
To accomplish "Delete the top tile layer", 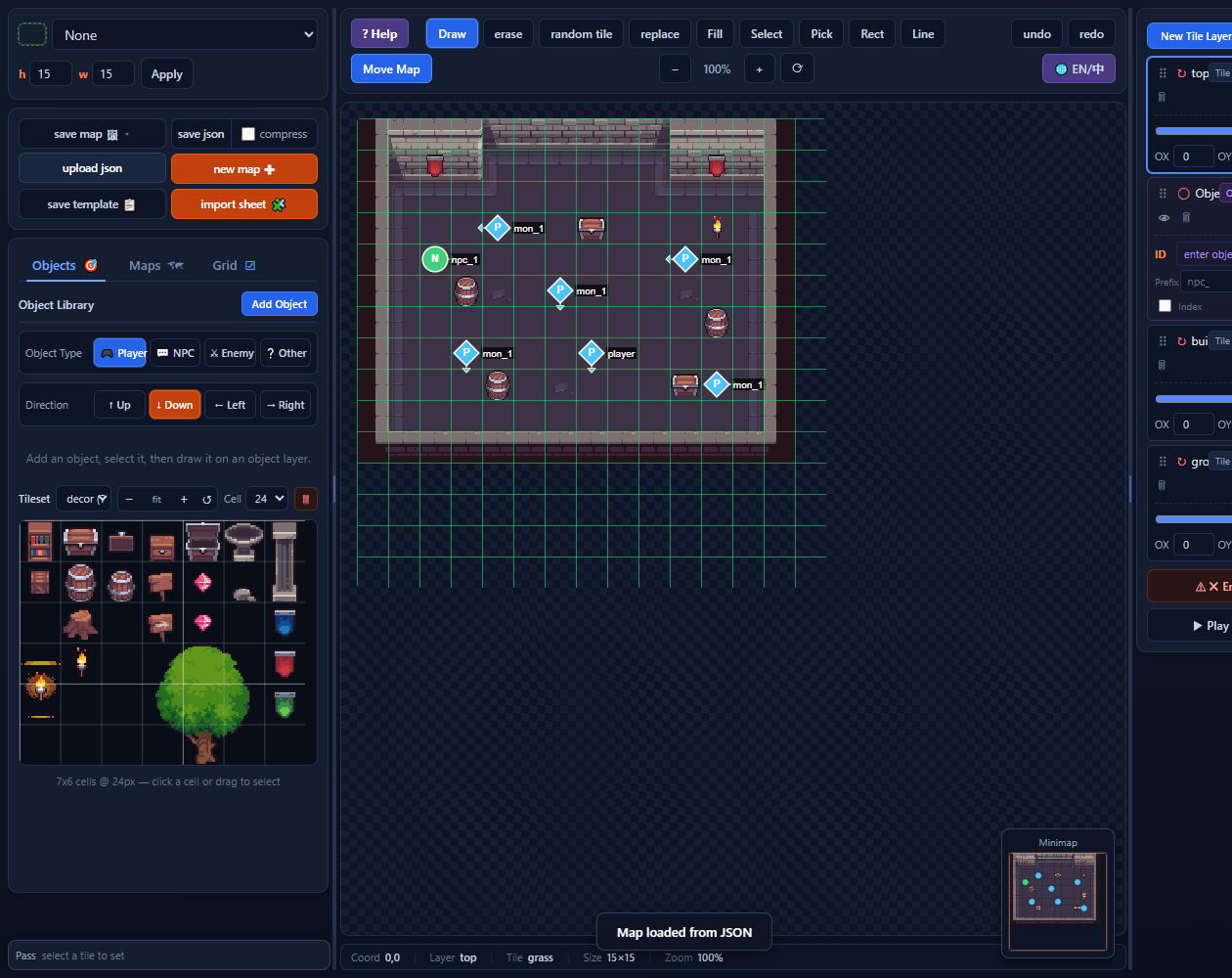I will coord(1162,97).
